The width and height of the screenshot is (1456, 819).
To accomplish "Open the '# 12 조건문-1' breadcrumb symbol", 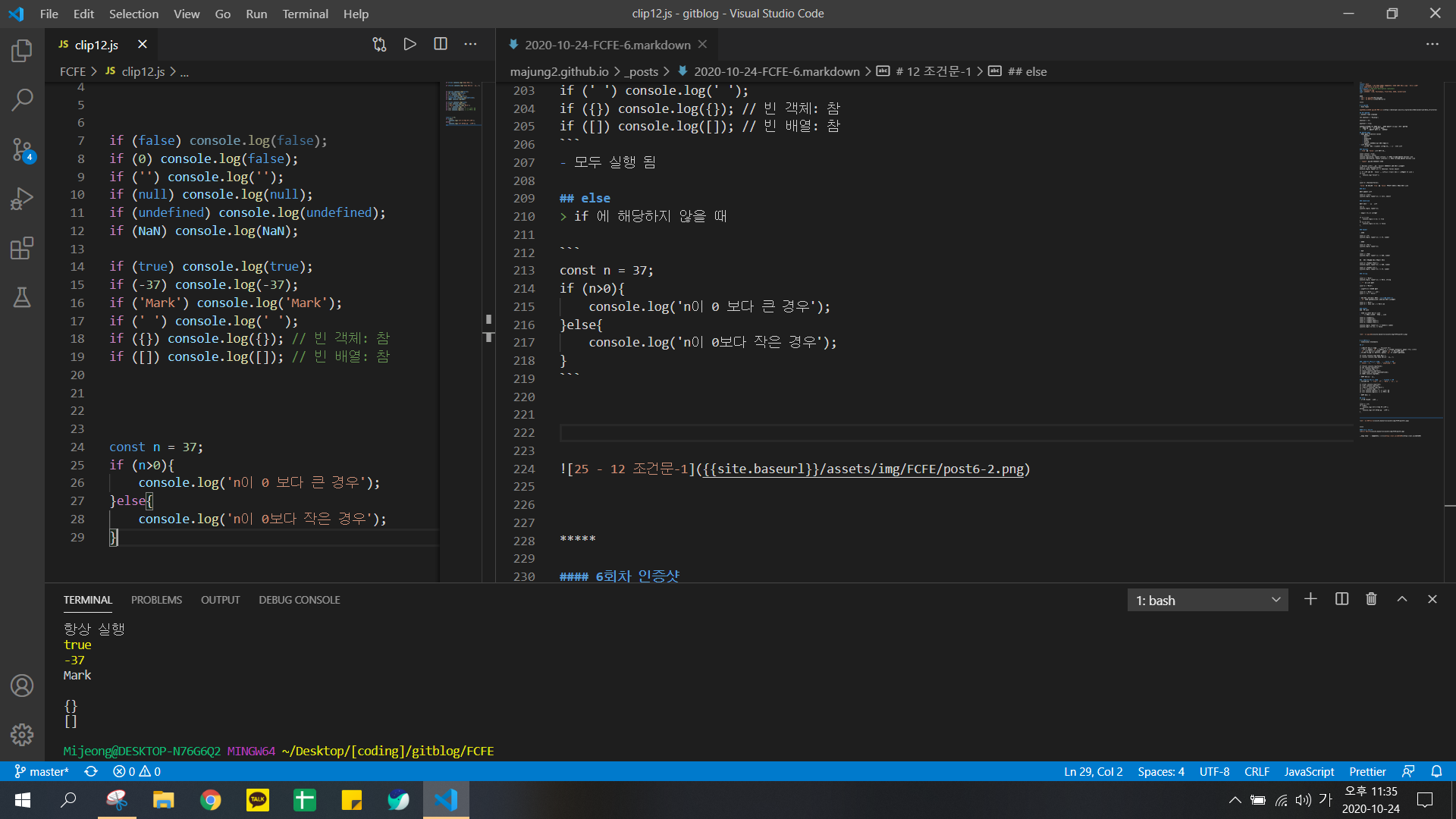I will pyautogui.click(x=924, y=71).
